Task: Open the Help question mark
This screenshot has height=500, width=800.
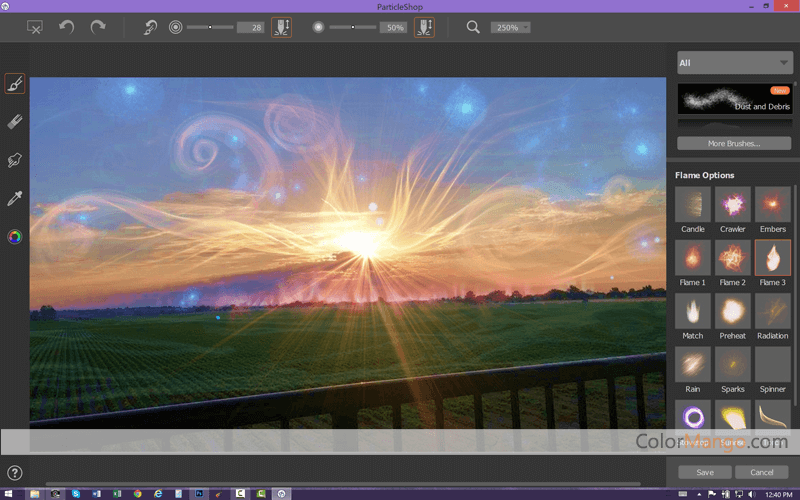Action: [x=15, y=473]
